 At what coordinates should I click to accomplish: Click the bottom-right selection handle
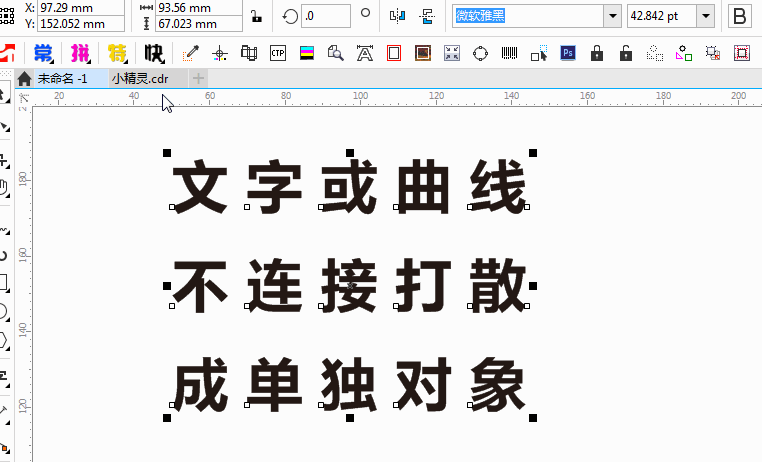pyautogui.click(x=533, y=418)
